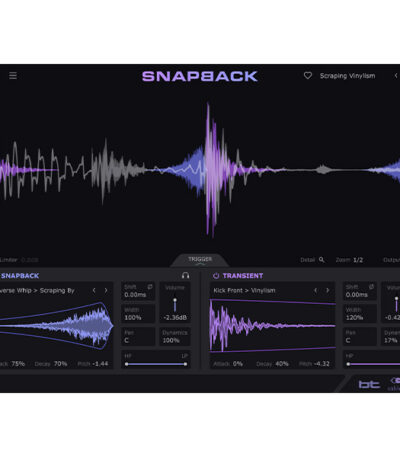The image size is (400, 457).
Task: Click the BT logo
Action: [369, 384]
